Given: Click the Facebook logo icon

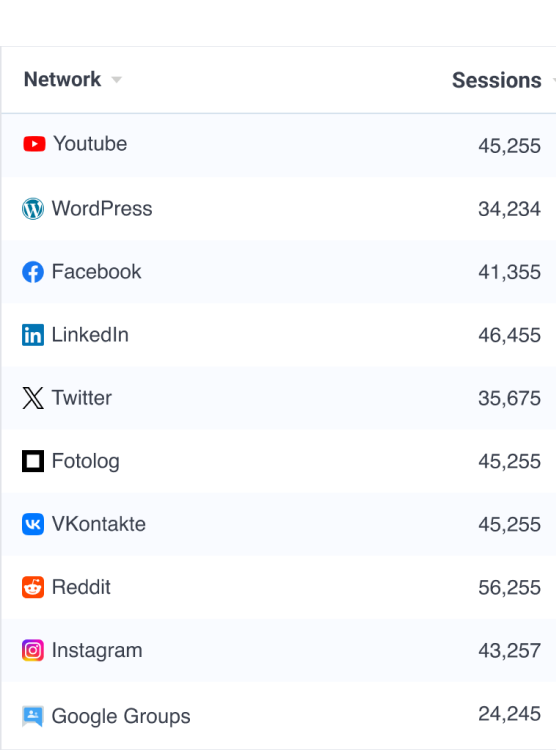Looking at the screenshot, I should click(x=33, y=272).
